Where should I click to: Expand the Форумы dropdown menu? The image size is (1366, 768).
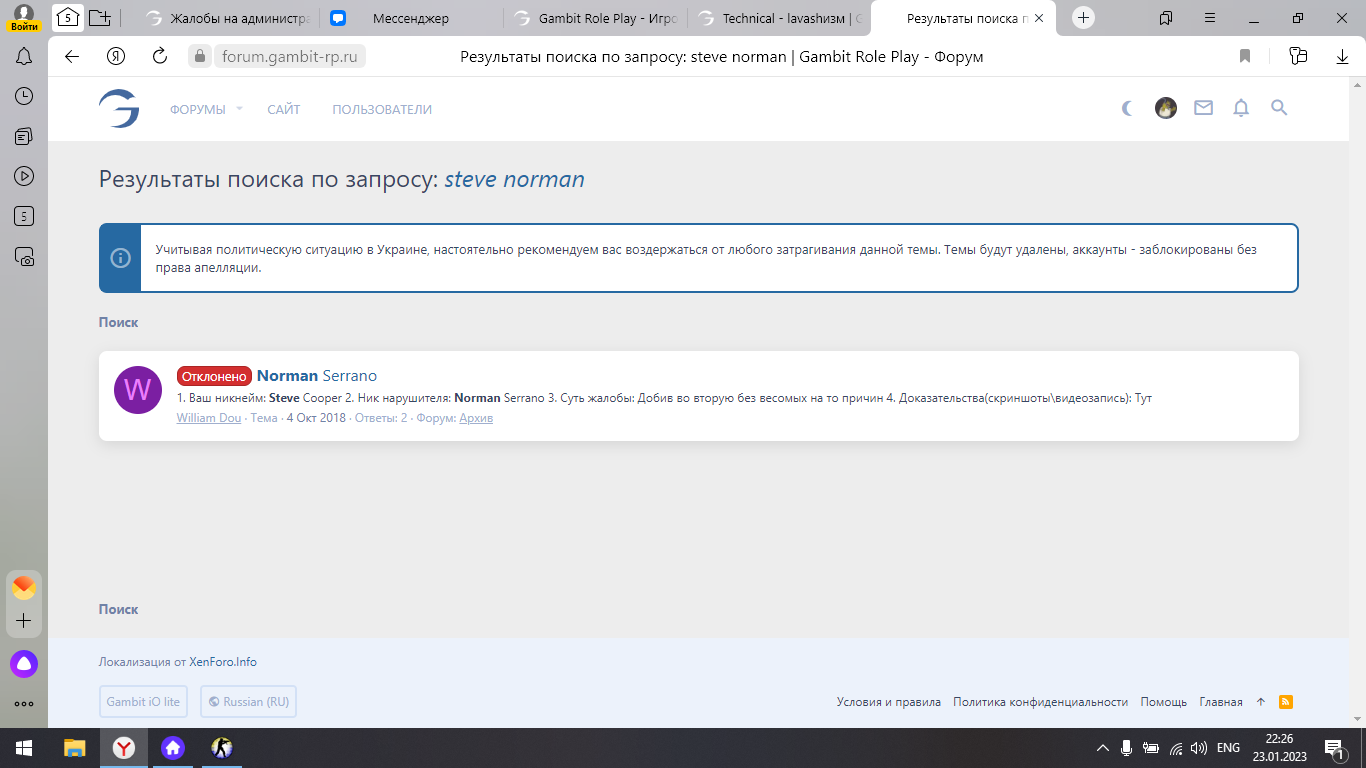[206, 109]
